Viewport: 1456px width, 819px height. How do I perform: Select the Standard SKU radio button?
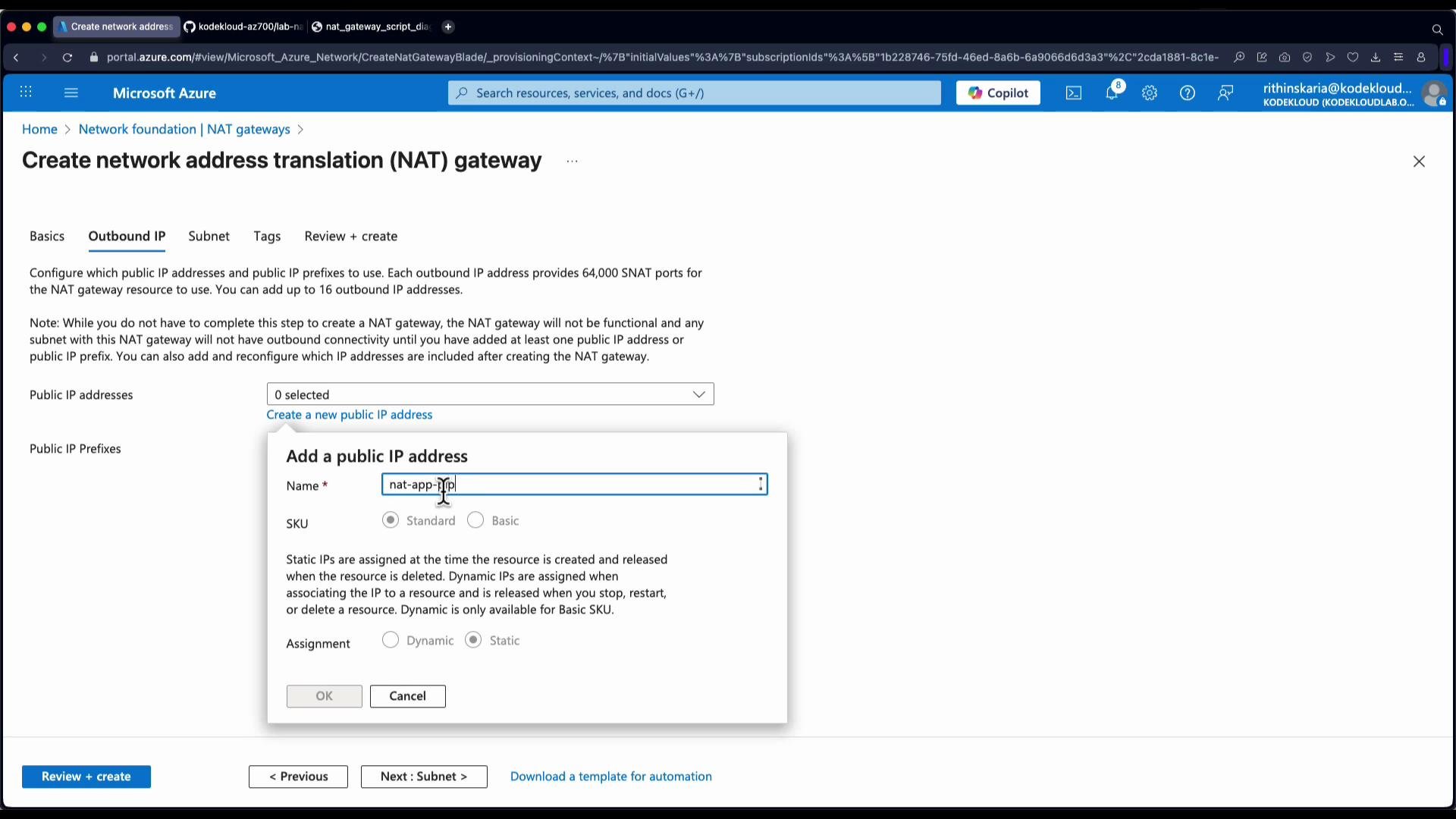[x=391, y=520]
